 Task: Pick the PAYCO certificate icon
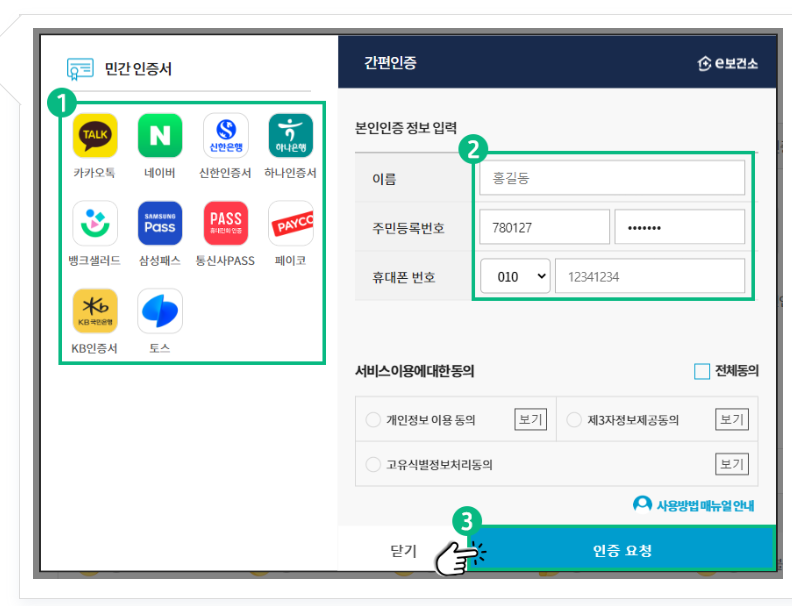291,223
